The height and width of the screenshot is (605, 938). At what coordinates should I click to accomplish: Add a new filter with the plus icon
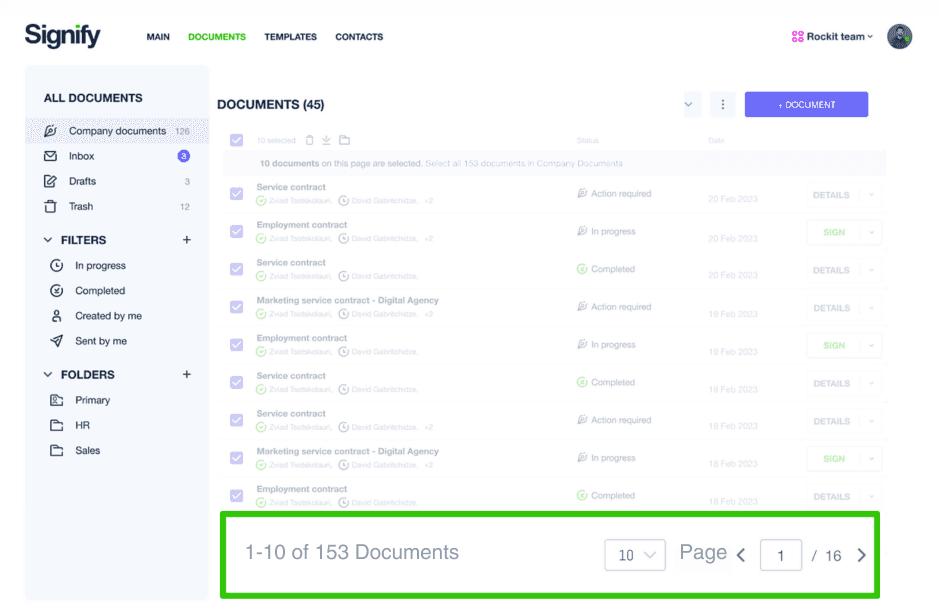tap(187, 240)
